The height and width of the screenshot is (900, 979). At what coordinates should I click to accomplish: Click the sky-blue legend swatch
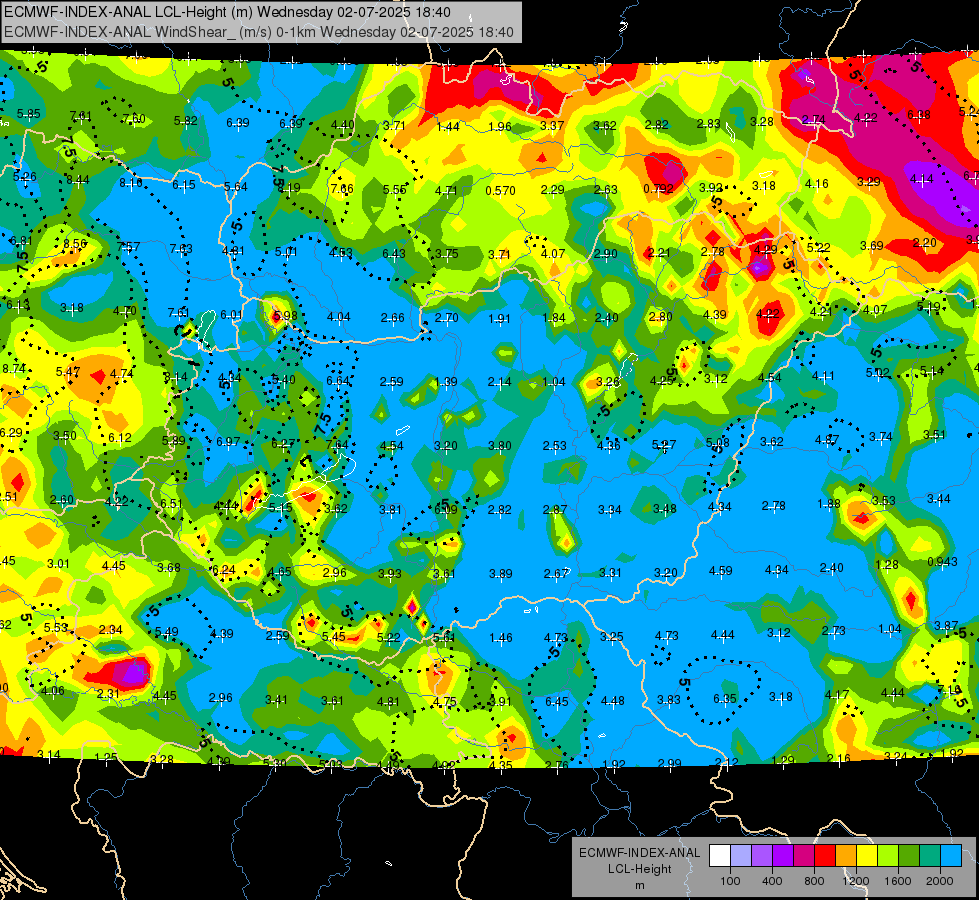tap(951, 856)
